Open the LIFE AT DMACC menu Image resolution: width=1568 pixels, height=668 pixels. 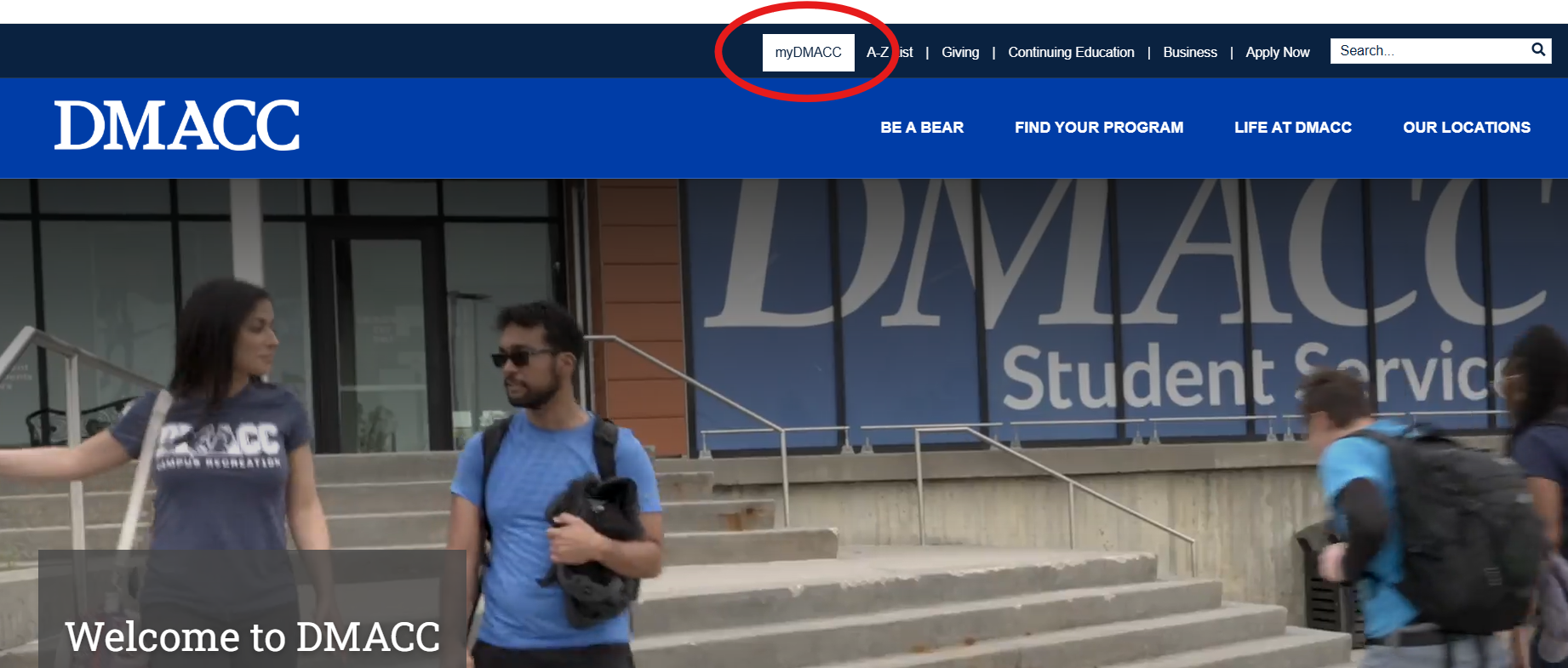1293,128
